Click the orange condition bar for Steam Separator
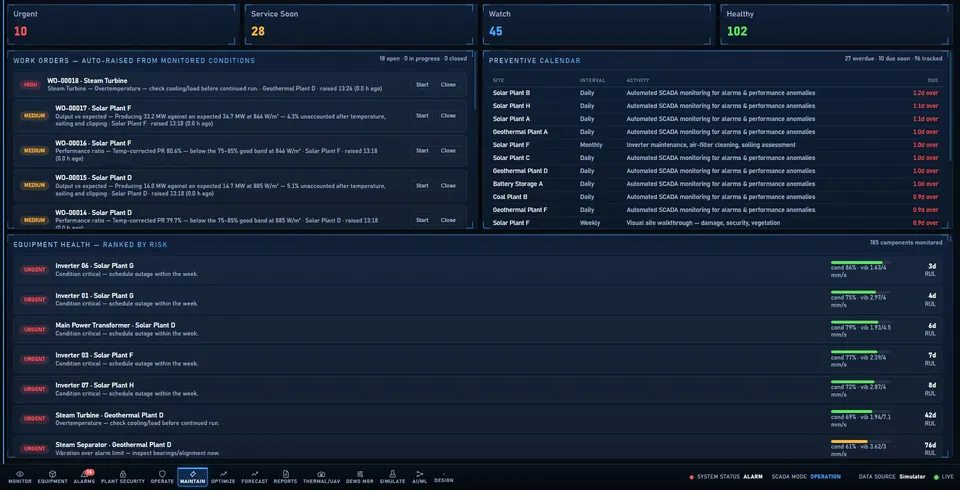Screen dimensions: 960x490 tap(860, 441)
